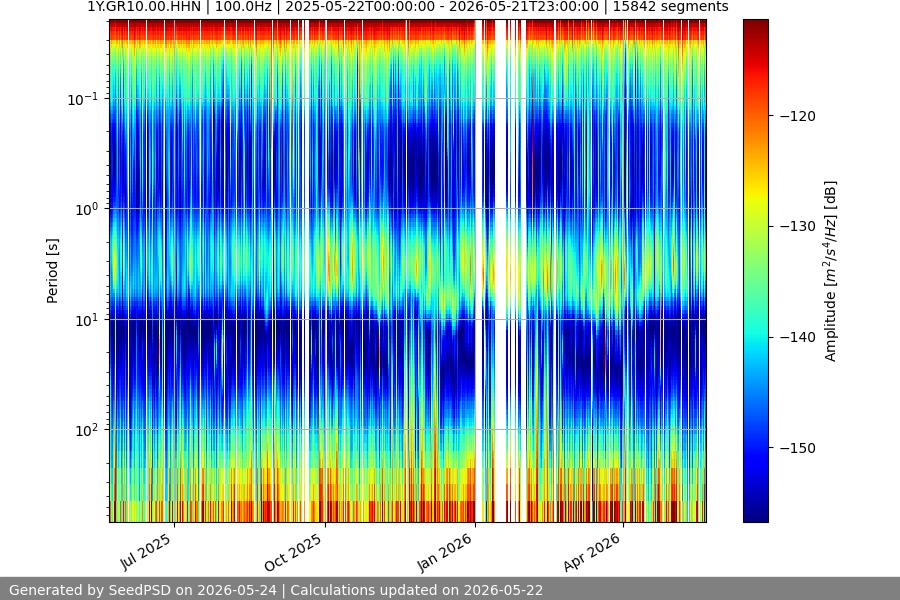
Task: Click the '100.0Hz' sampling rate text
Action: [x=243, y=7]
